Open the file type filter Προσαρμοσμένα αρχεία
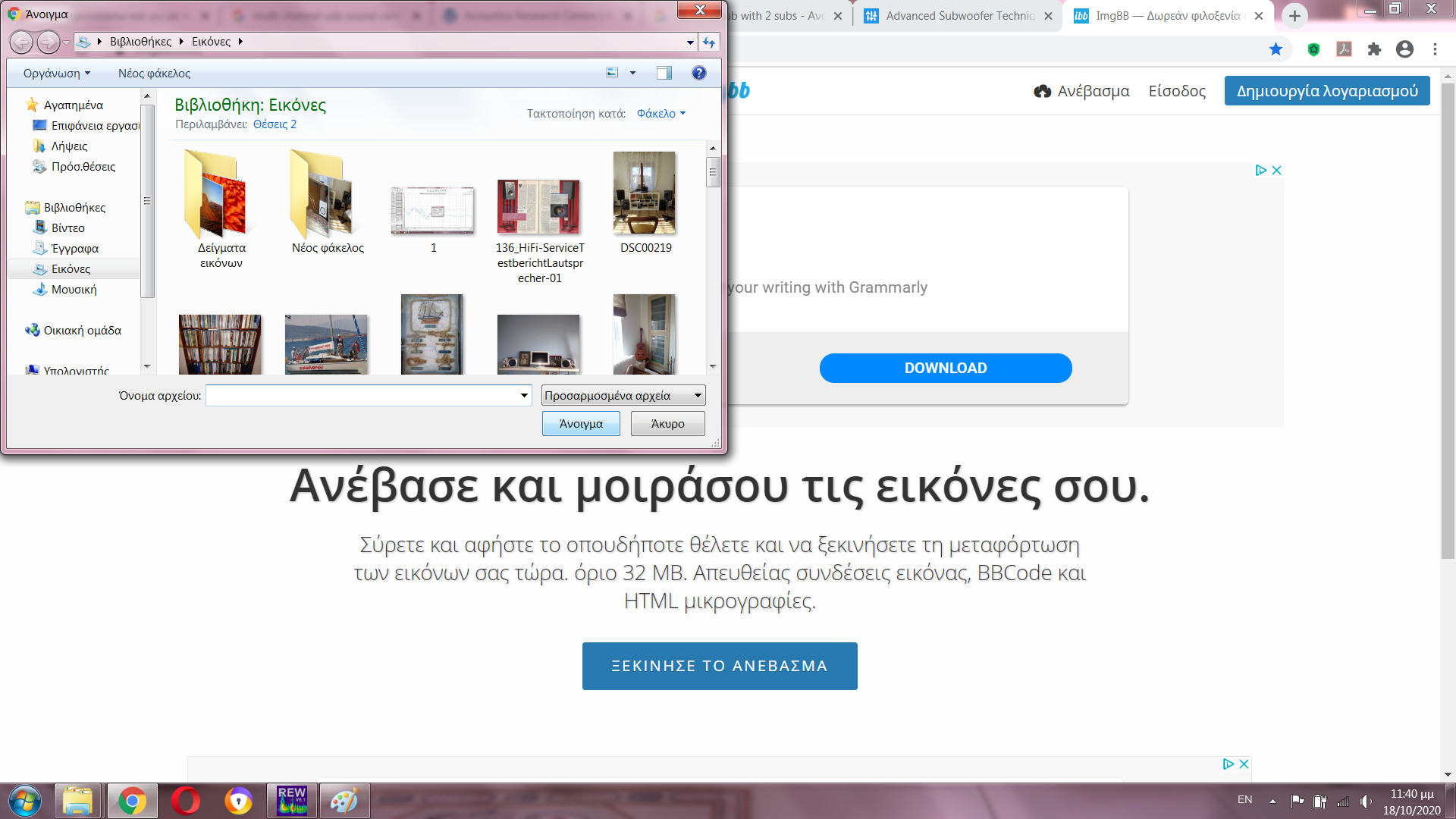The image size is (1456, 819). [623, 395]
